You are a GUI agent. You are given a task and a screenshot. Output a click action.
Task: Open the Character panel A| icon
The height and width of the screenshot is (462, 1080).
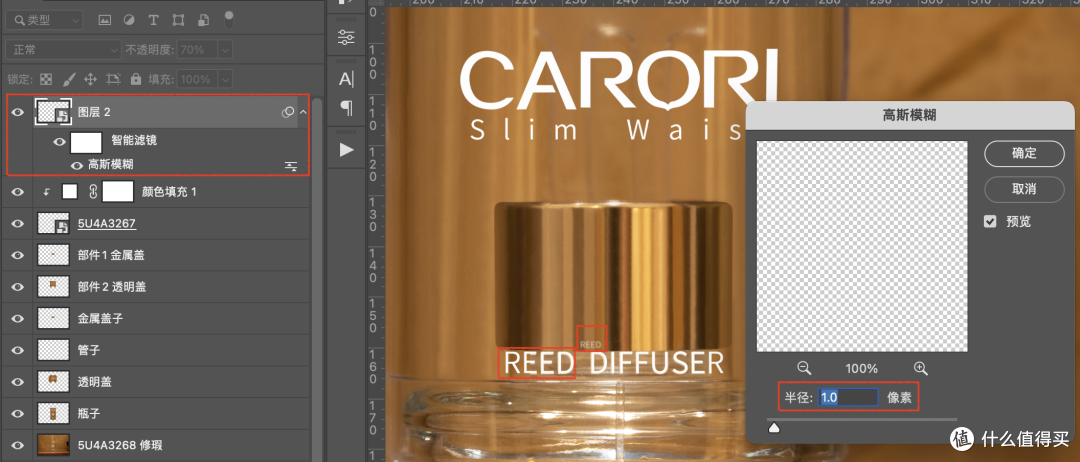coord(346,79)
